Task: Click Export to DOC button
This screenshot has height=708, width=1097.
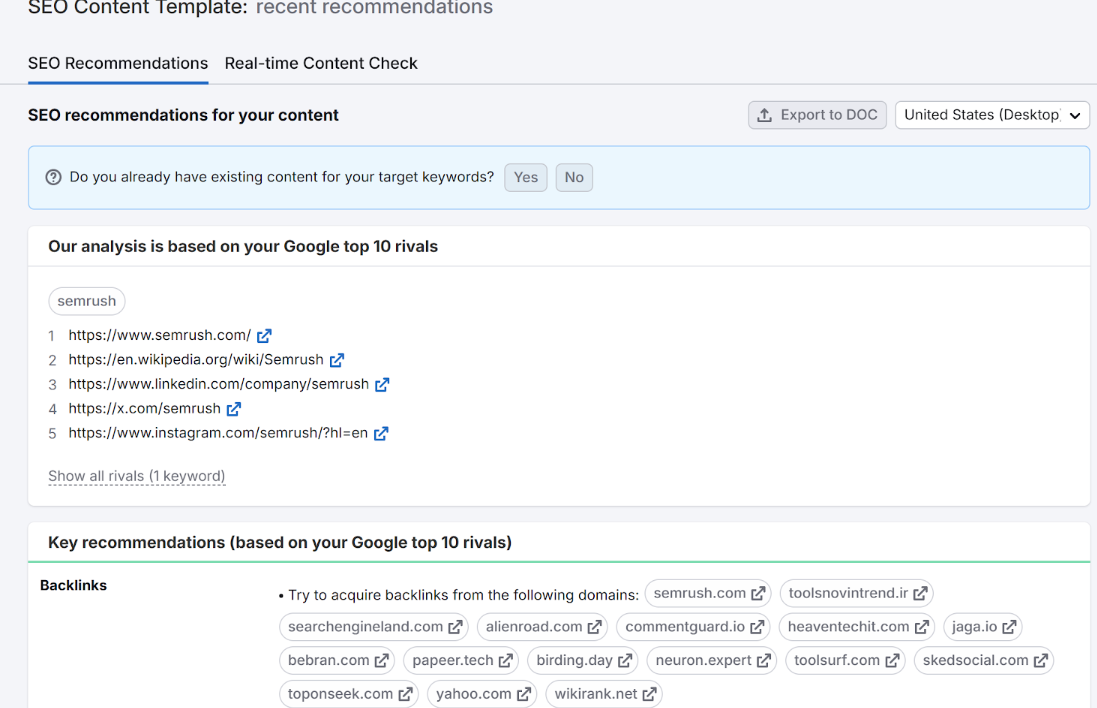Action: tap(817, 115)
